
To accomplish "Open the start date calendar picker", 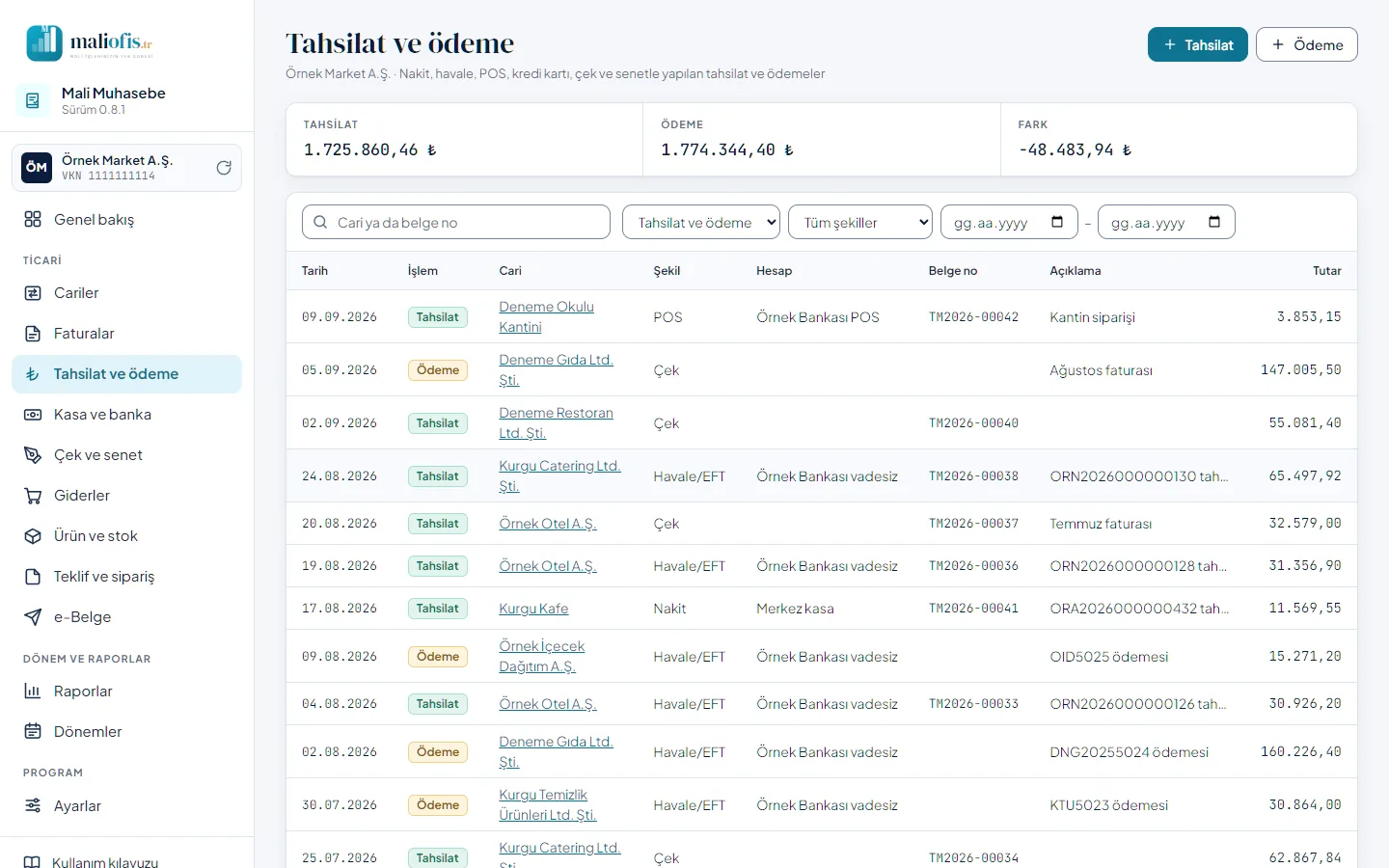I will [x=1057, y=222].
